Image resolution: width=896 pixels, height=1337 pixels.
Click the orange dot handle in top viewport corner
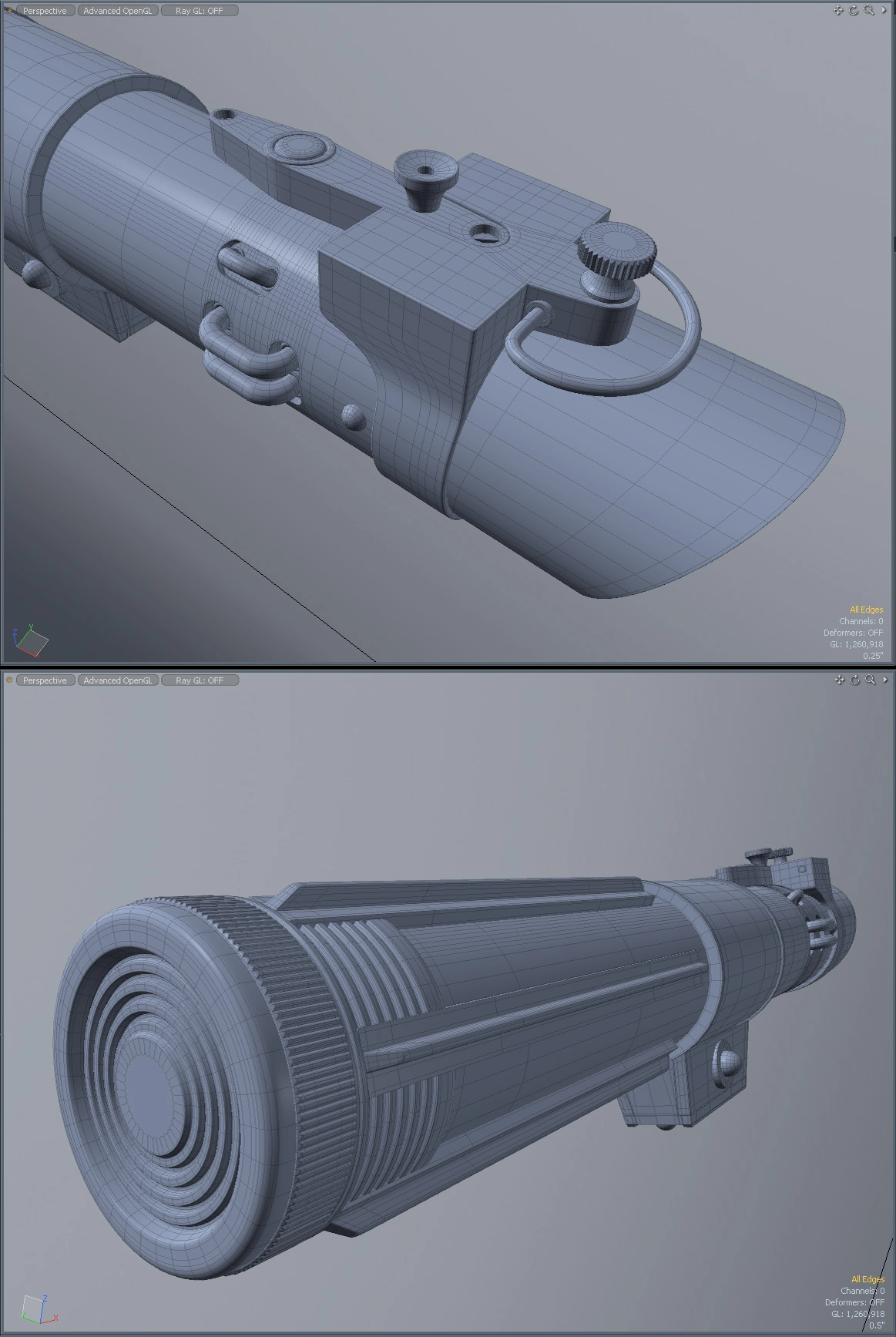8,11
